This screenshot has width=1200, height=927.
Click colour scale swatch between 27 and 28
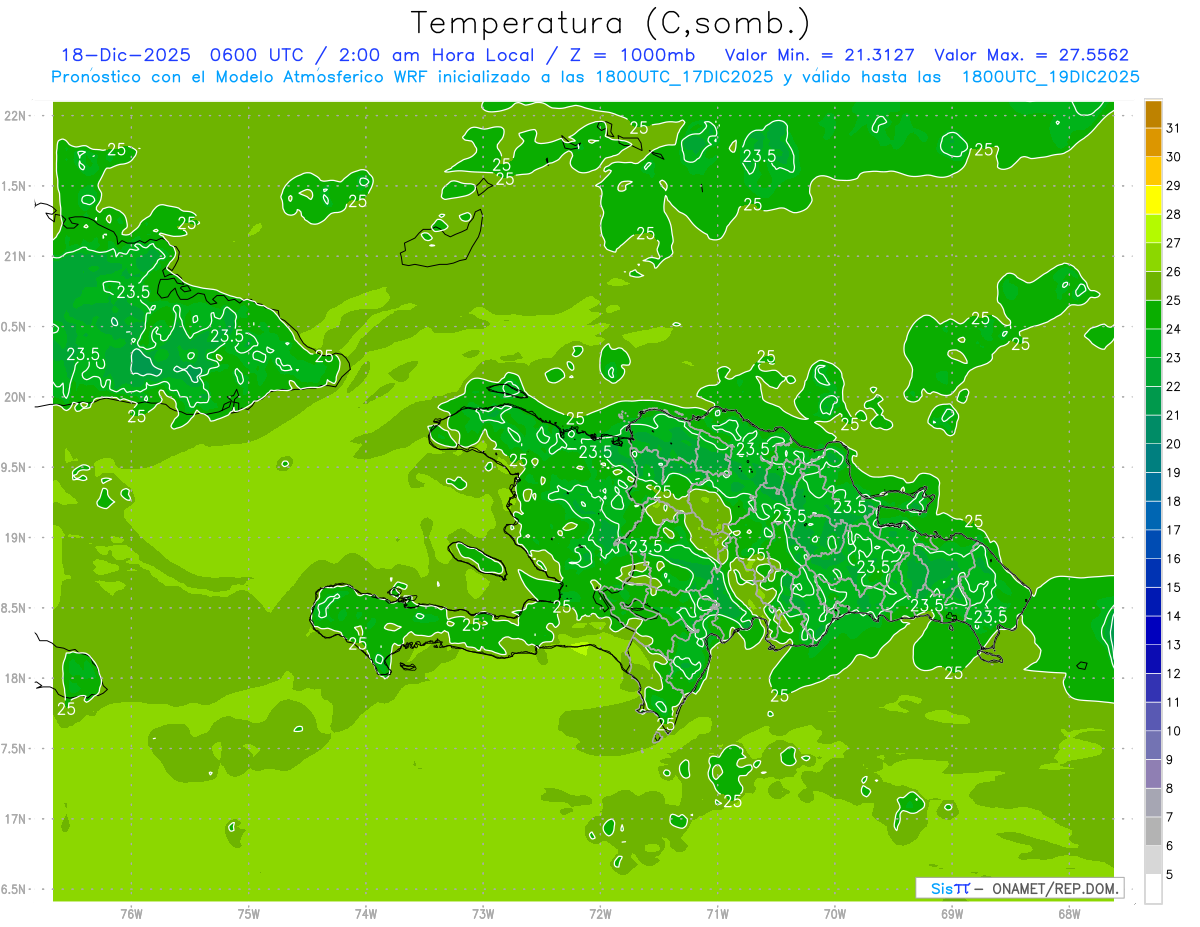point(1153,228)
